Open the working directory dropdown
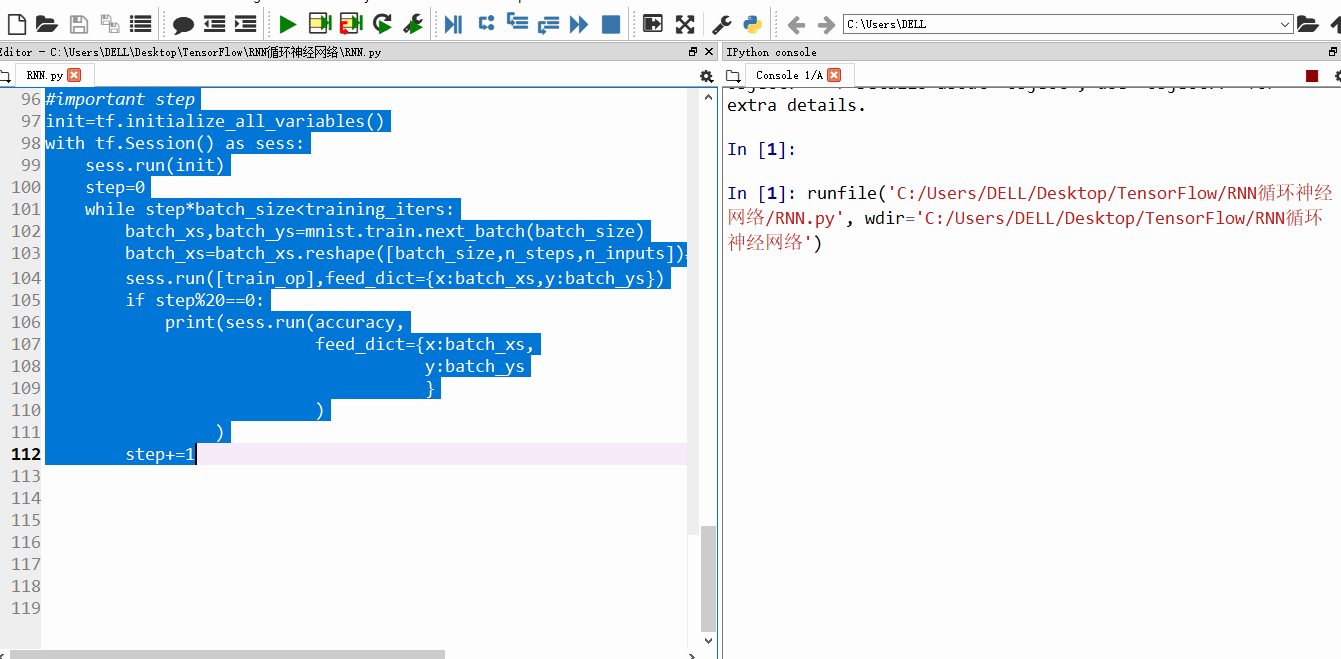 tap(1285, 24)
